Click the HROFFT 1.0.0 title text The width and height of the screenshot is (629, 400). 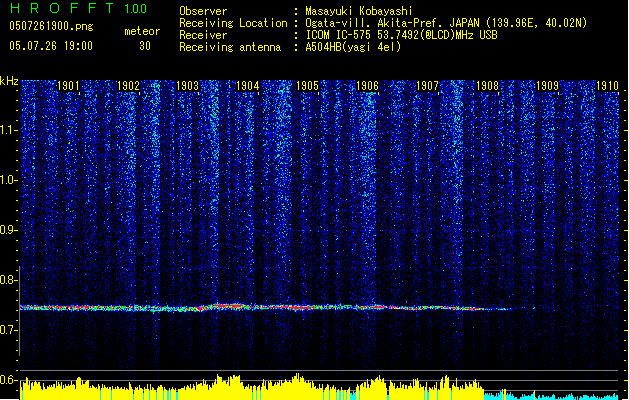(78, 8)
